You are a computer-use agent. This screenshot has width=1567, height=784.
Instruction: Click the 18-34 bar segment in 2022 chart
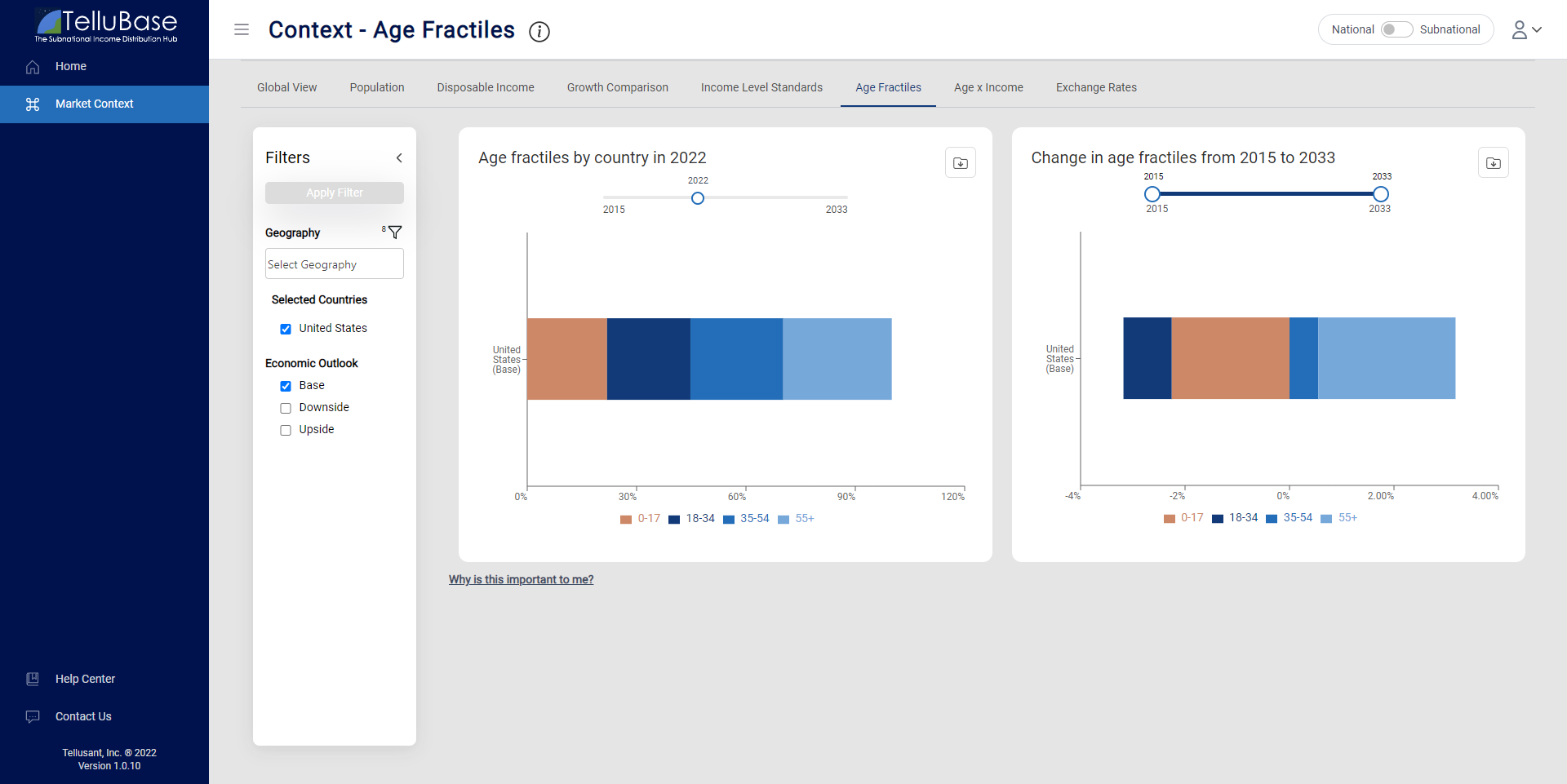pyautogui.click(x=649, y=359)
